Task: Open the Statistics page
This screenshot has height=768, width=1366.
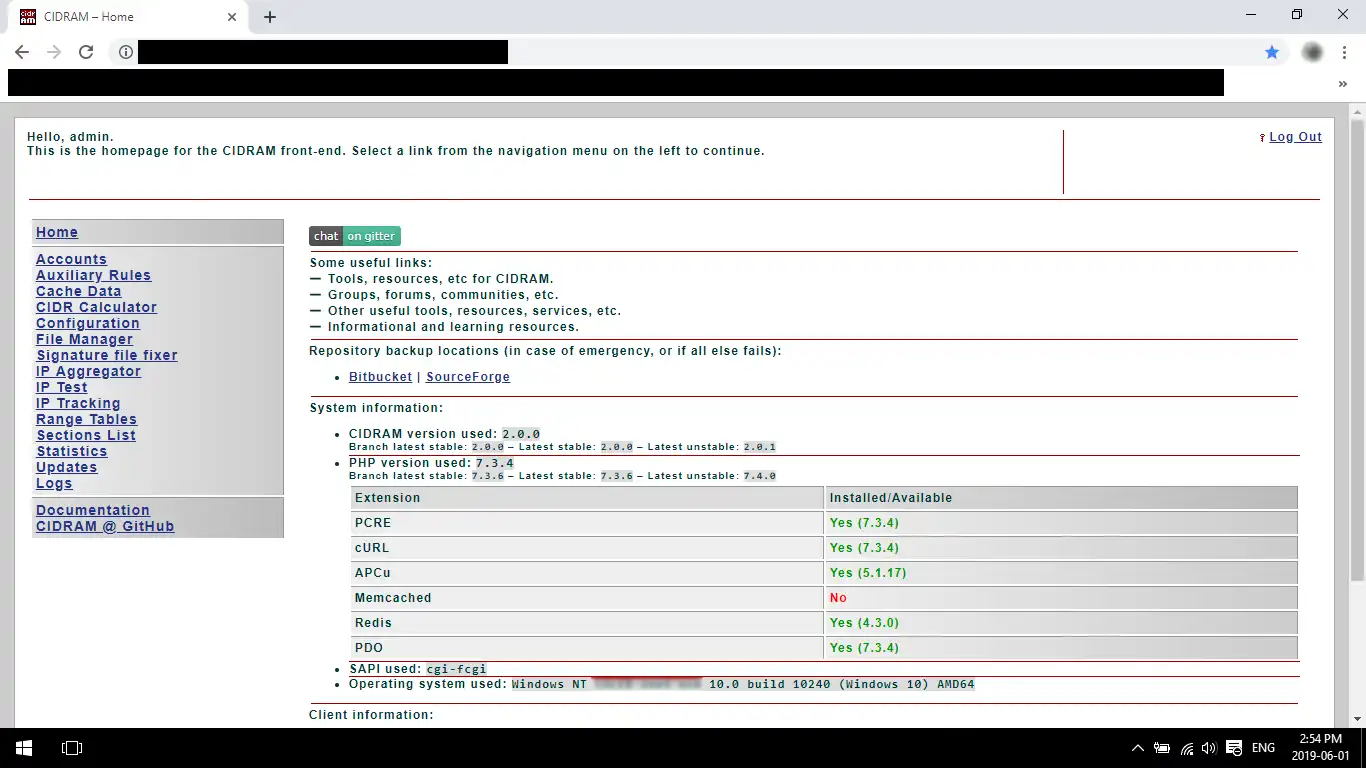Action: (72, 451)
